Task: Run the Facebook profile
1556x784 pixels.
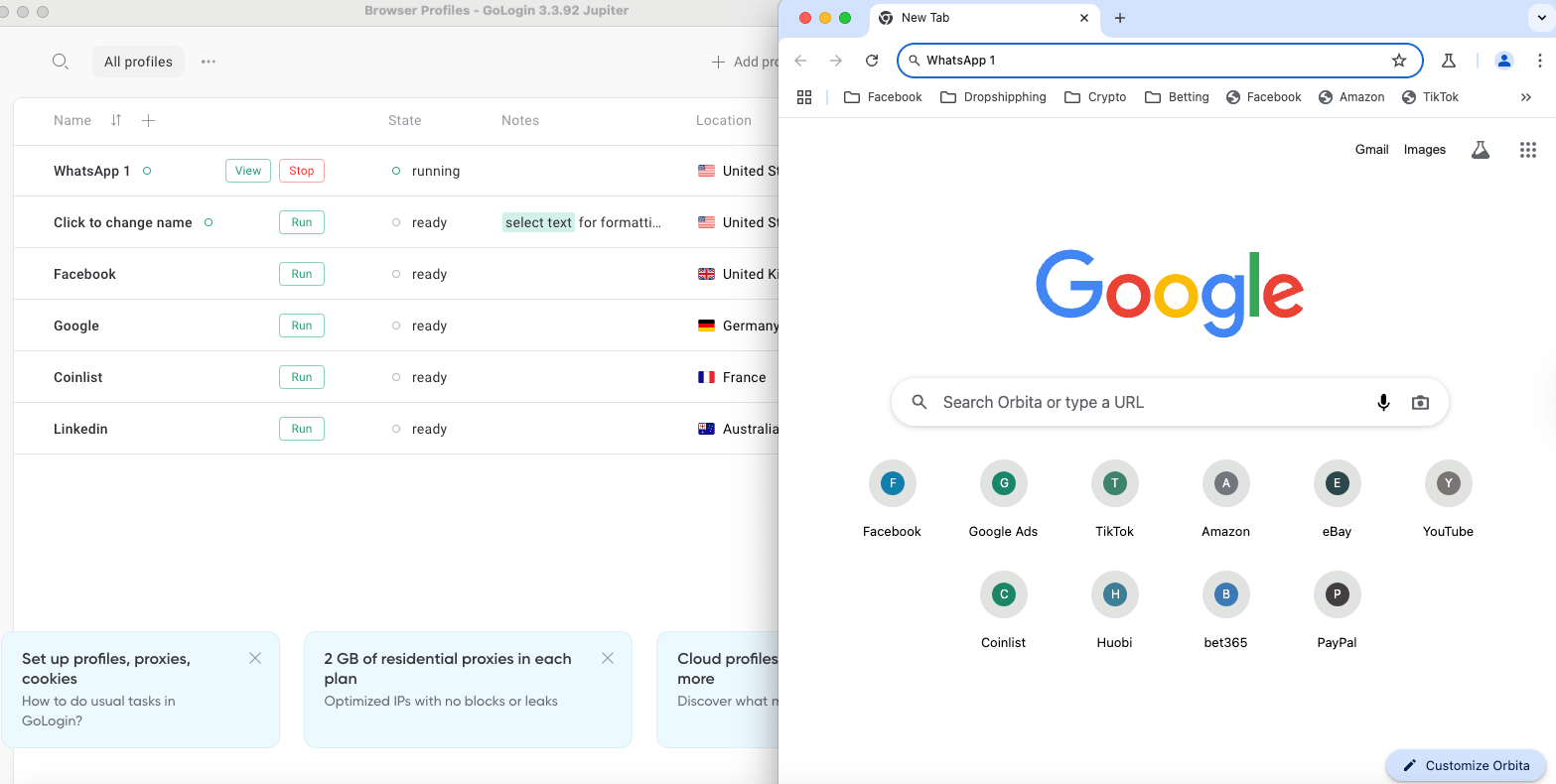Action: (302, 274)
